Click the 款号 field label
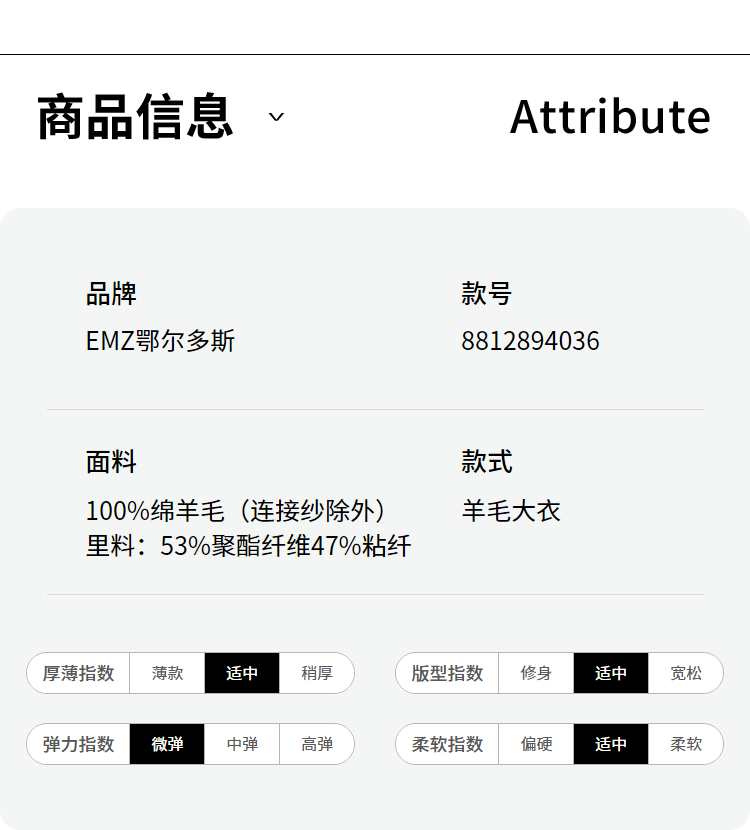 [486, 293]
